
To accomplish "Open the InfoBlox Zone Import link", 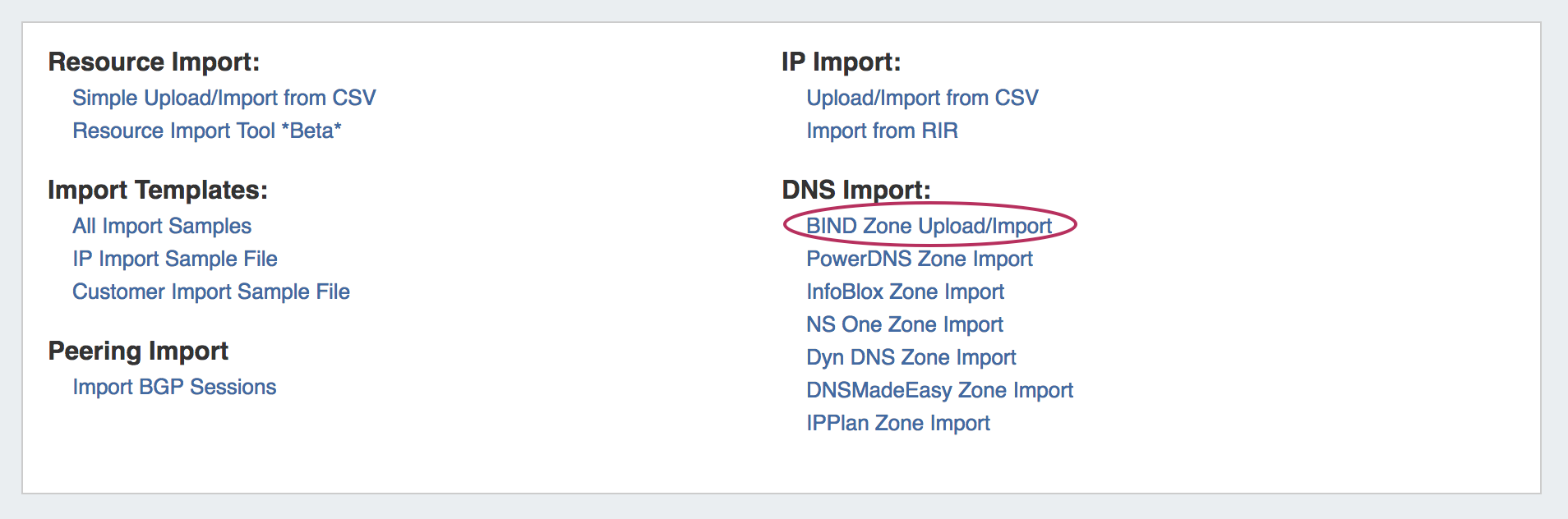I will (x=905, y=292).
